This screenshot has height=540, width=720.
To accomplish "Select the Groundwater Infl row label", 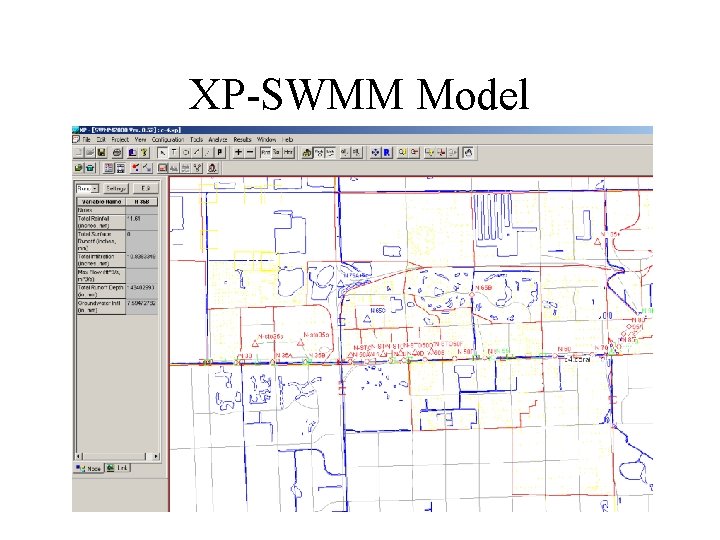I will pos(101,307).
